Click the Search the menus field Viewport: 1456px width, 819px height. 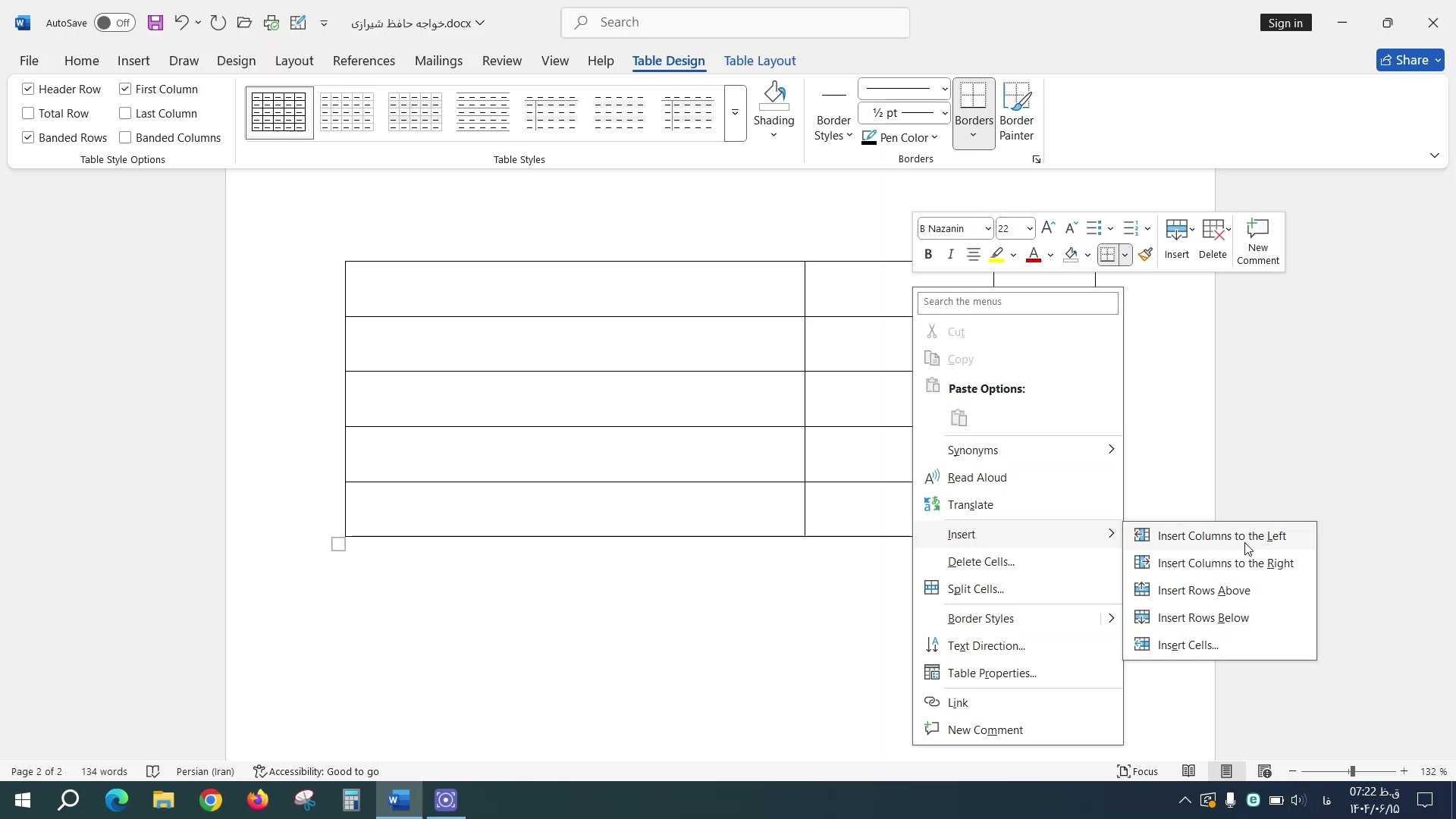[x=1017, y=302]
